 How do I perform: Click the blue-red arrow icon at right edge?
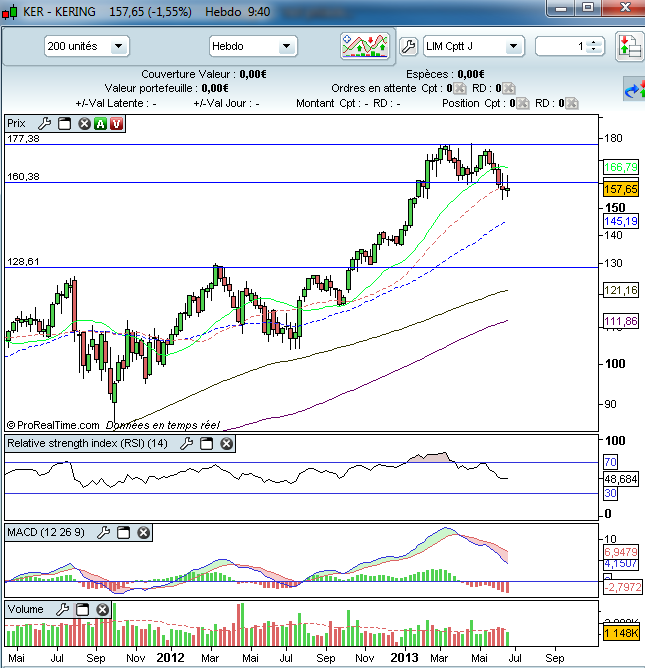[635, 89]
